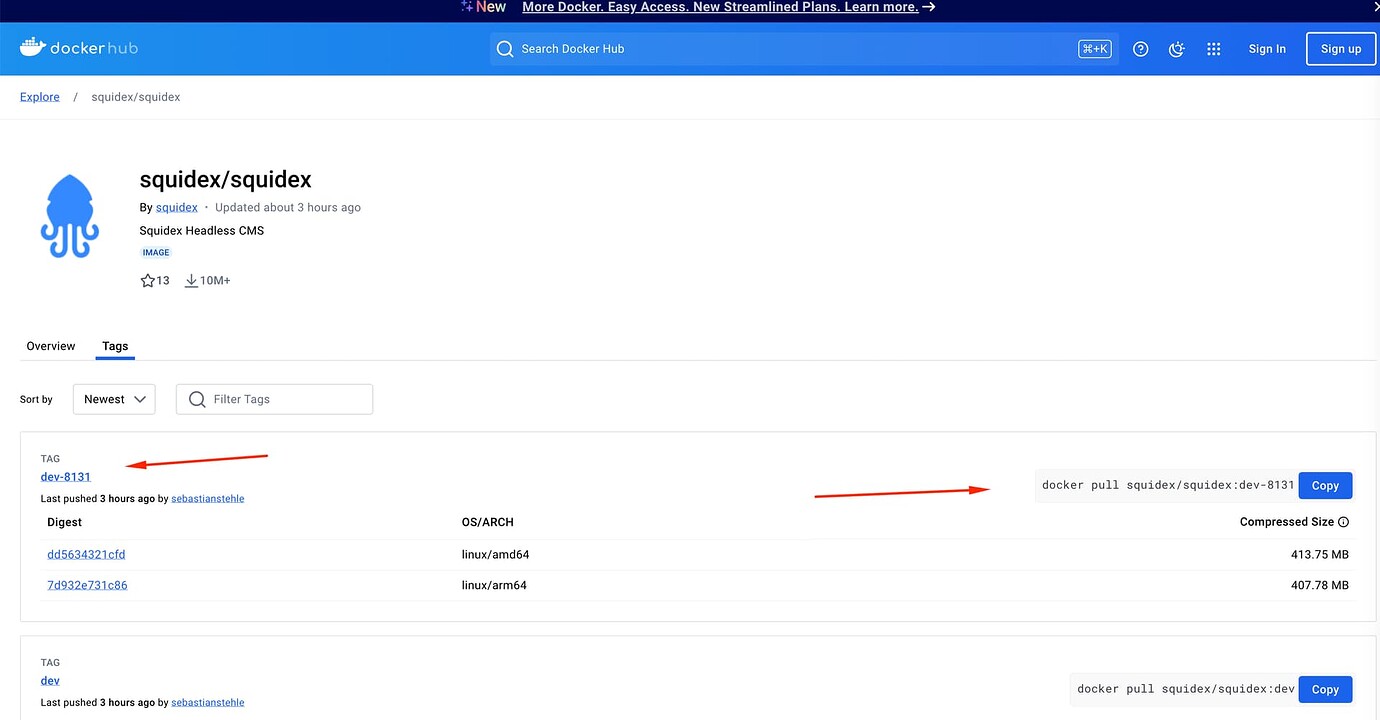1380x720 pixels.
Task: Click the Compressed Size info icon
Action: (x=1343, y=522)
